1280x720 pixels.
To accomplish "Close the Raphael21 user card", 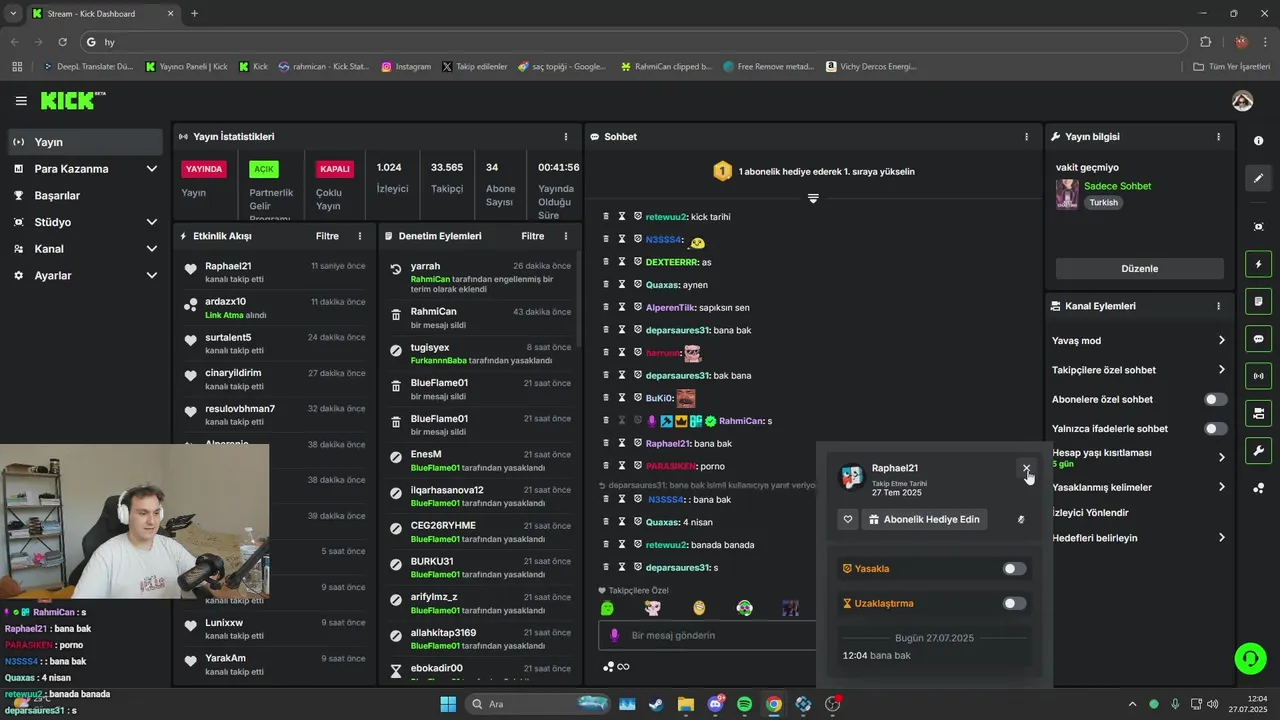I will pyautogui.click(x=1026, y=468).
